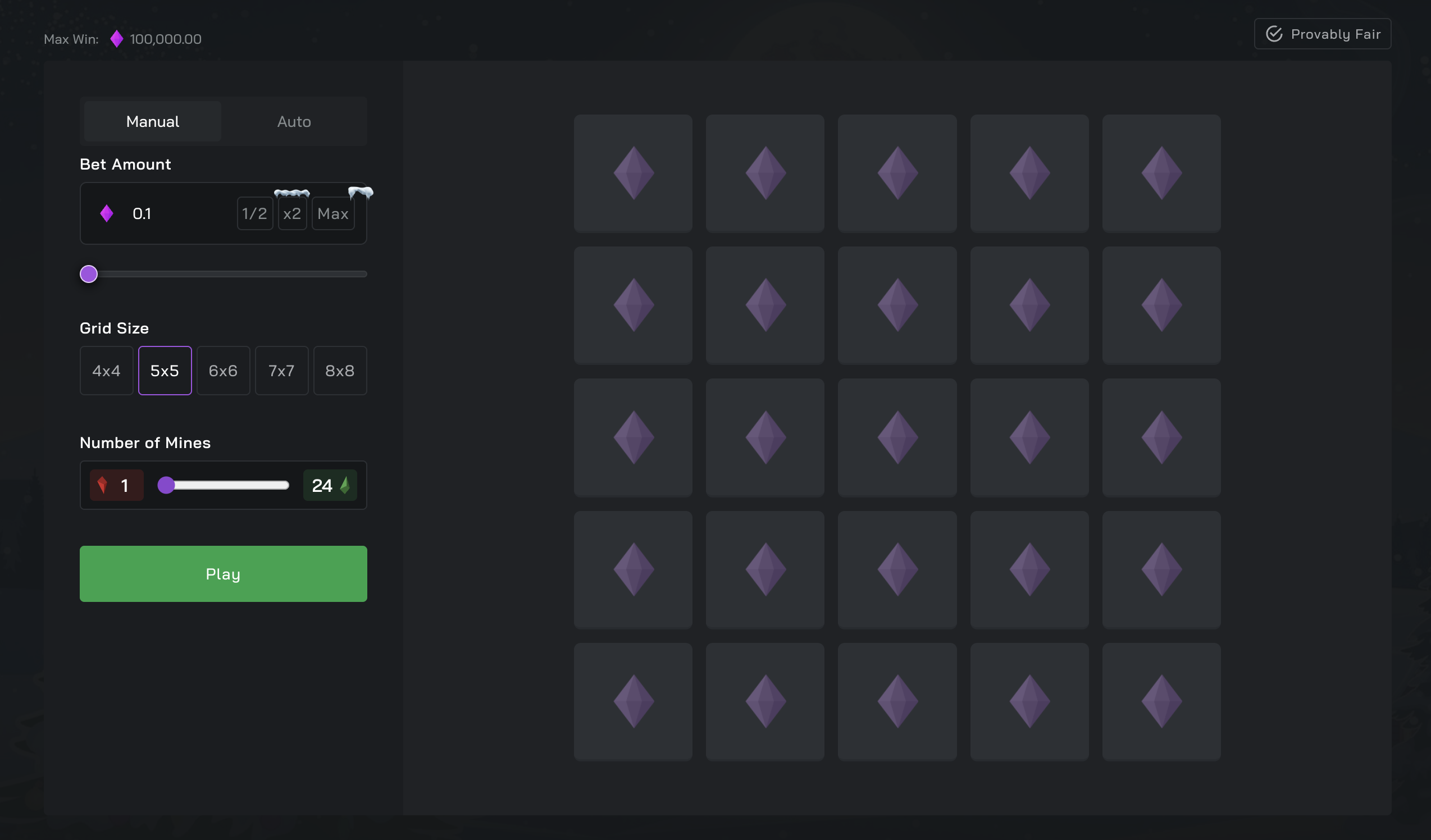Screen dimensions: 1431x840
Task: Set the bet to Max
Action: click(333, 213)
